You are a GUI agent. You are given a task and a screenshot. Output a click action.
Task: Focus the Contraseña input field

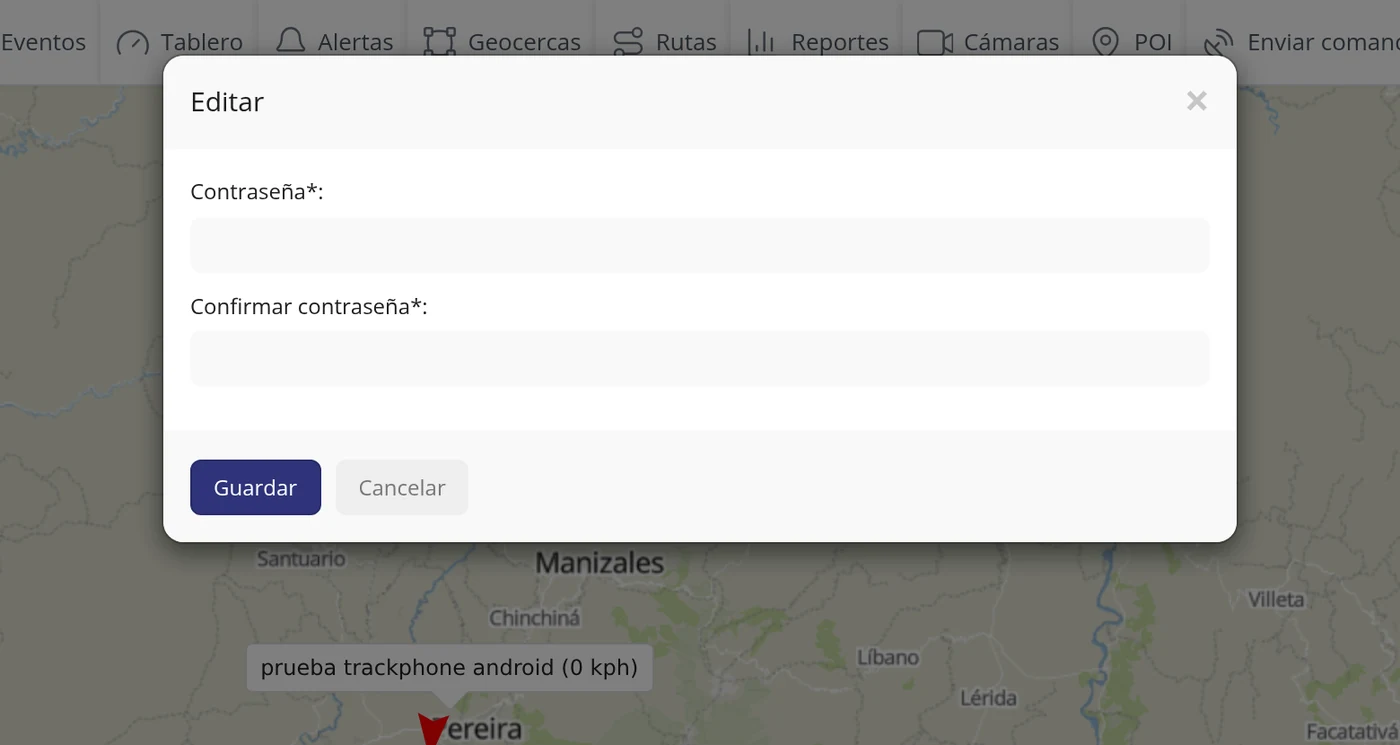click(x=700, y=245)
